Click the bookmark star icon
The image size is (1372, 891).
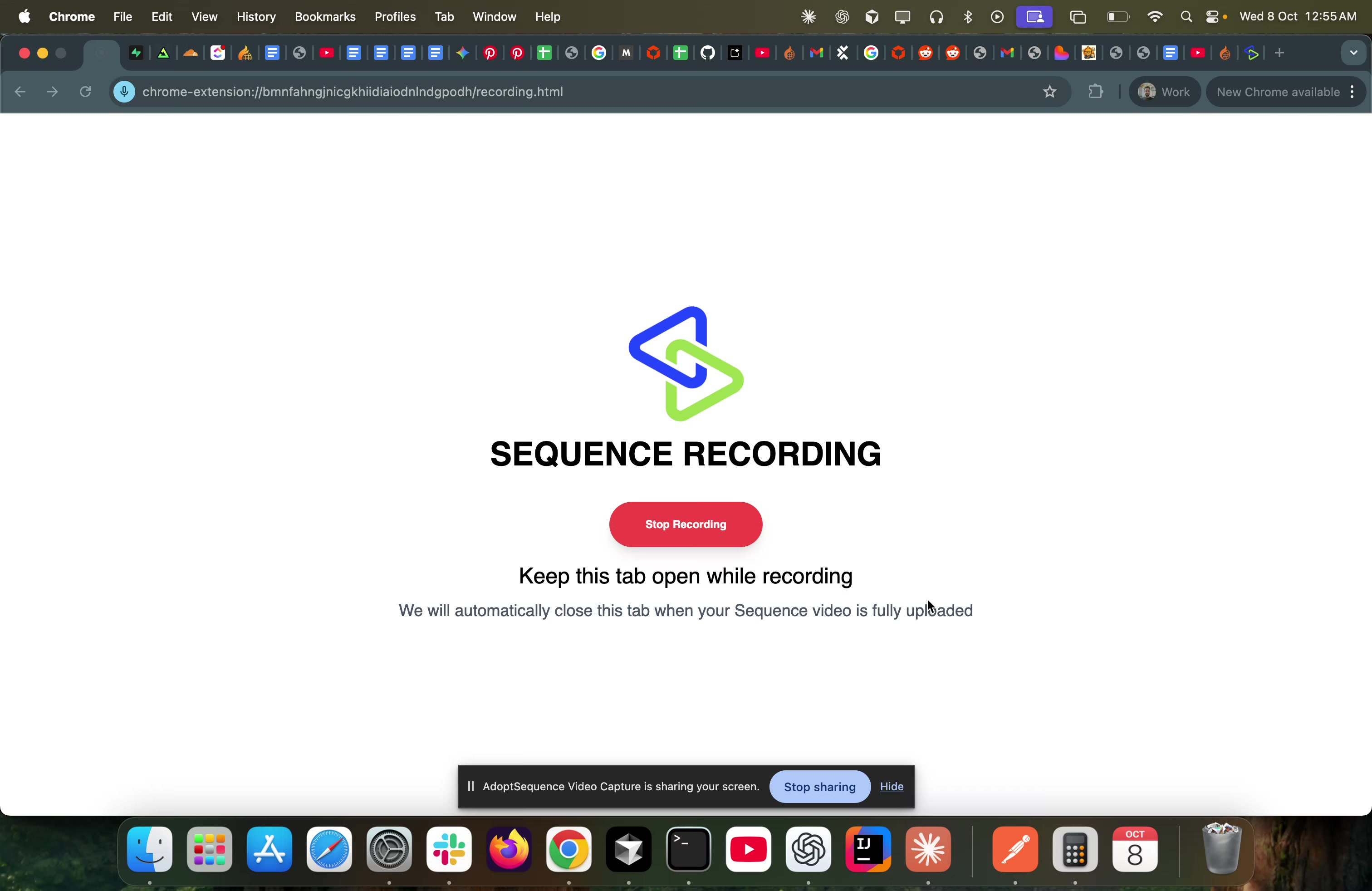[x=1050, y=92]
